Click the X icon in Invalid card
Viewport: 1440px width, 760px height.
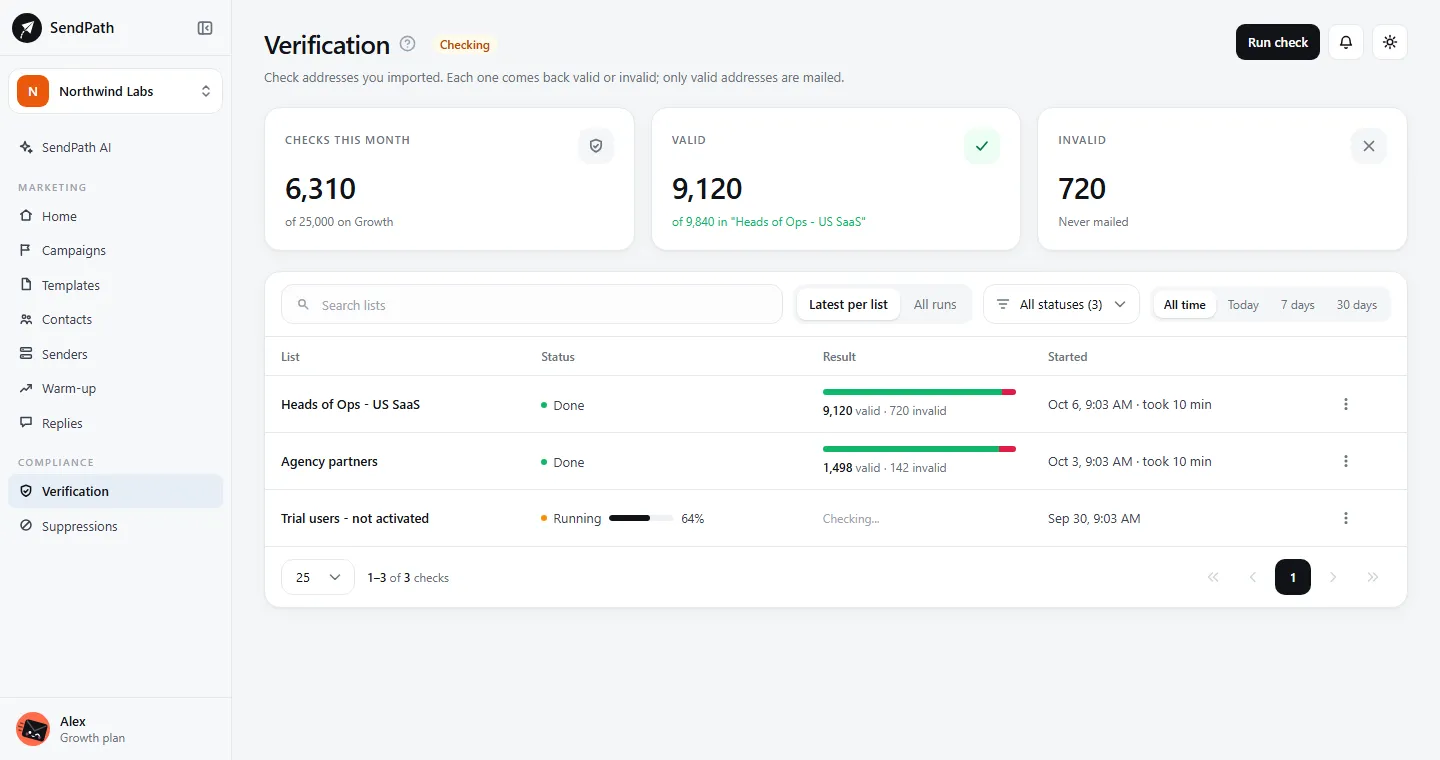(1369, 146)
